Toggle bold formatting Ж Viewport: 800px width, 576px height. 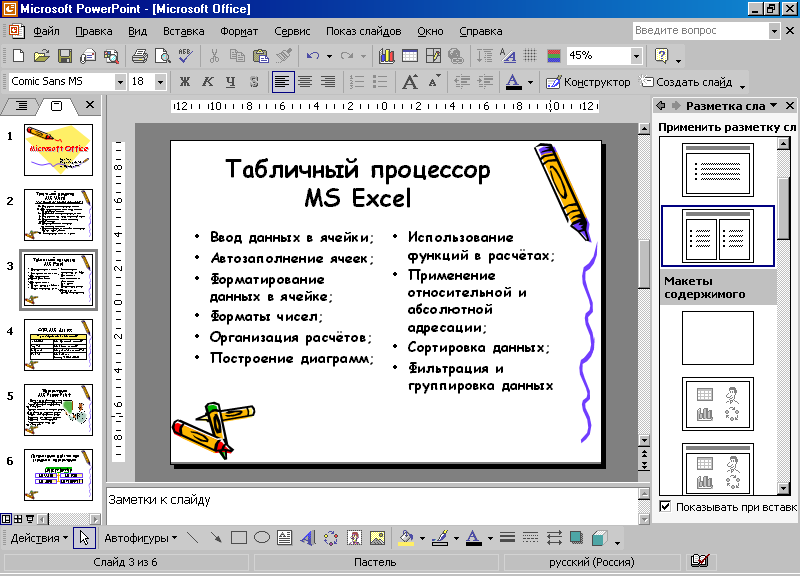[x=185, y=82]
